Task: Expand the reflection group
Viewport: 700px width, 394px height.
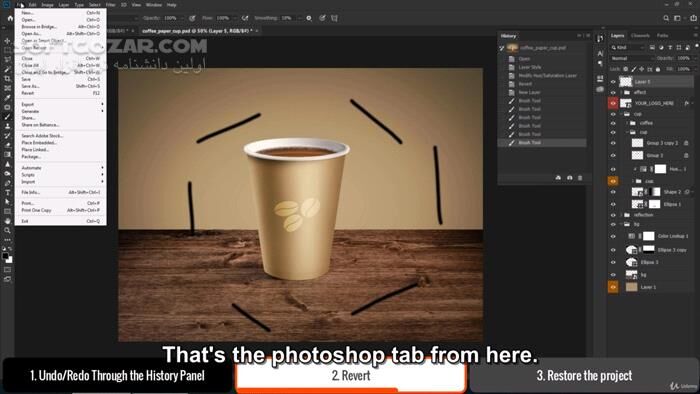Action: click(x=621, y=215)
